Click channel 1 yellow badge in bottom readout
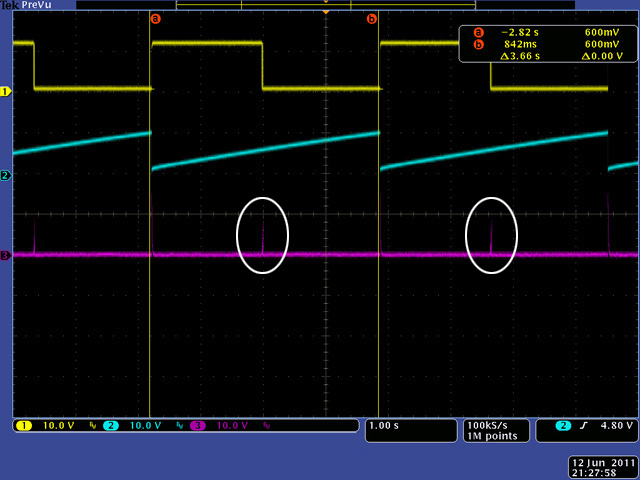This screenshot has height=480, width=640. [23, 425]
